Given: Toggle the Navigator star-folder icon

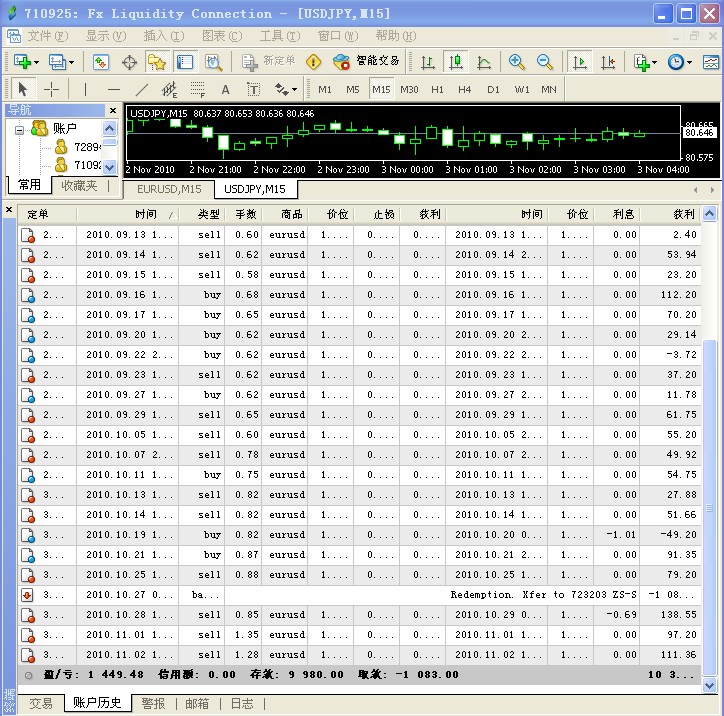Looking at the screenshot, I should tap(157, 61).
